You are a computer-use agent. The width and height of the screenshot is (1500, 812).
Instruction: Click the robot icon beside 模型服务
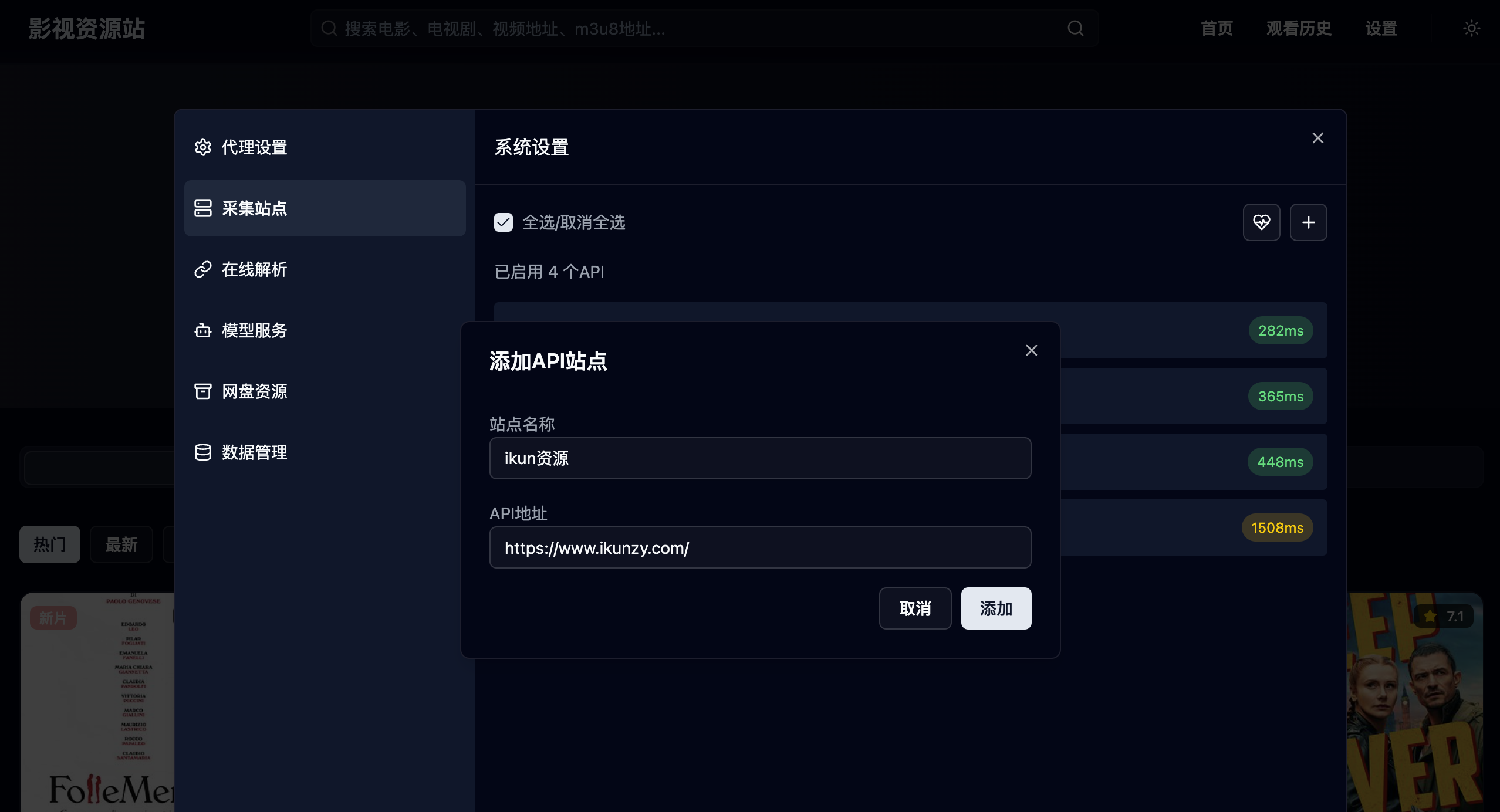pyautogui.click(x=203, y=330)
